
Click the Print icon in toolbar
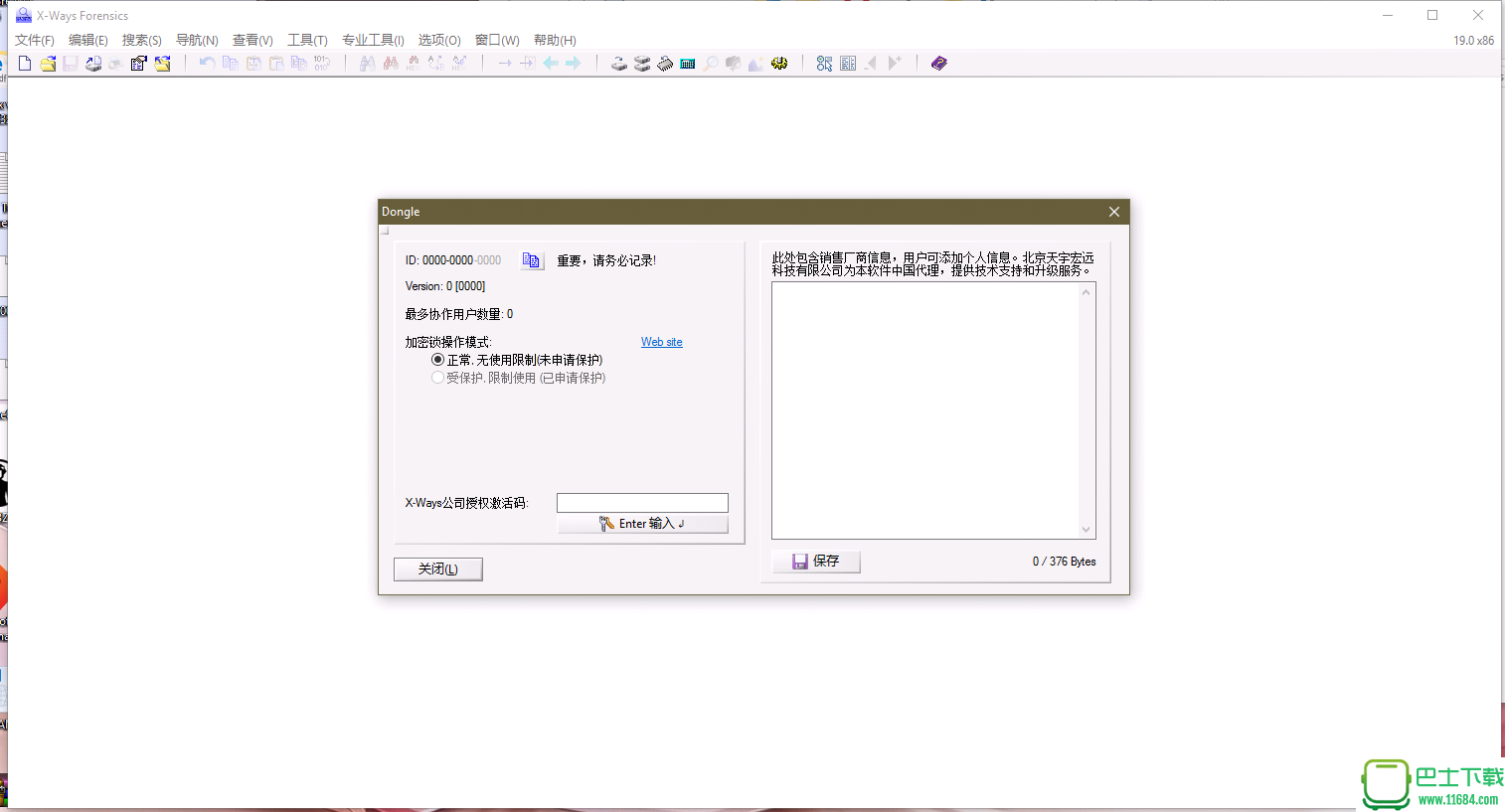point(115,63)
